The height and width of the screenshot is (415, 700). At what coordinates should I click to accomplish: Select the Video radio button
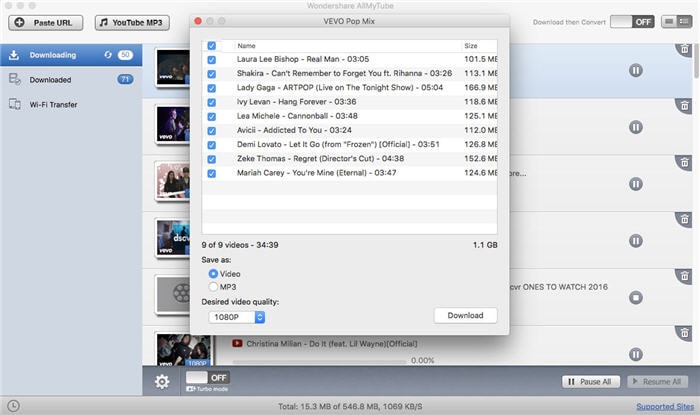click(x=213, y=274)
